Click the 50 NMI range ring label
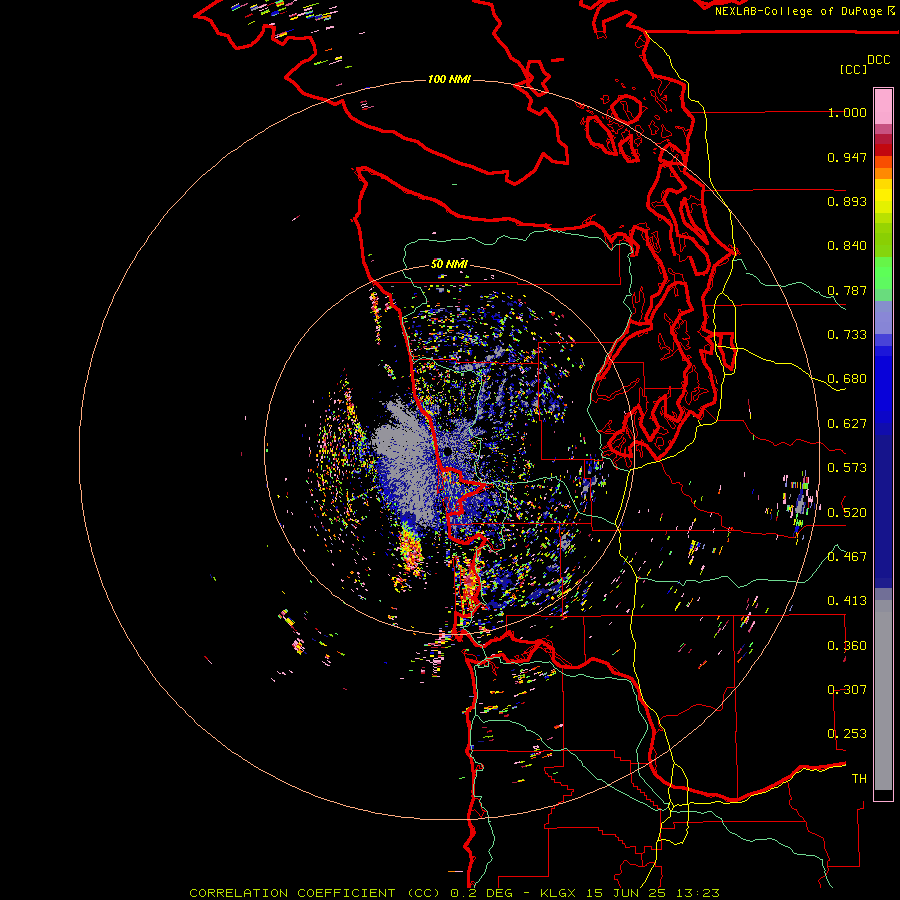The height and width of the screenshot is (900, 900). point(449,264)
